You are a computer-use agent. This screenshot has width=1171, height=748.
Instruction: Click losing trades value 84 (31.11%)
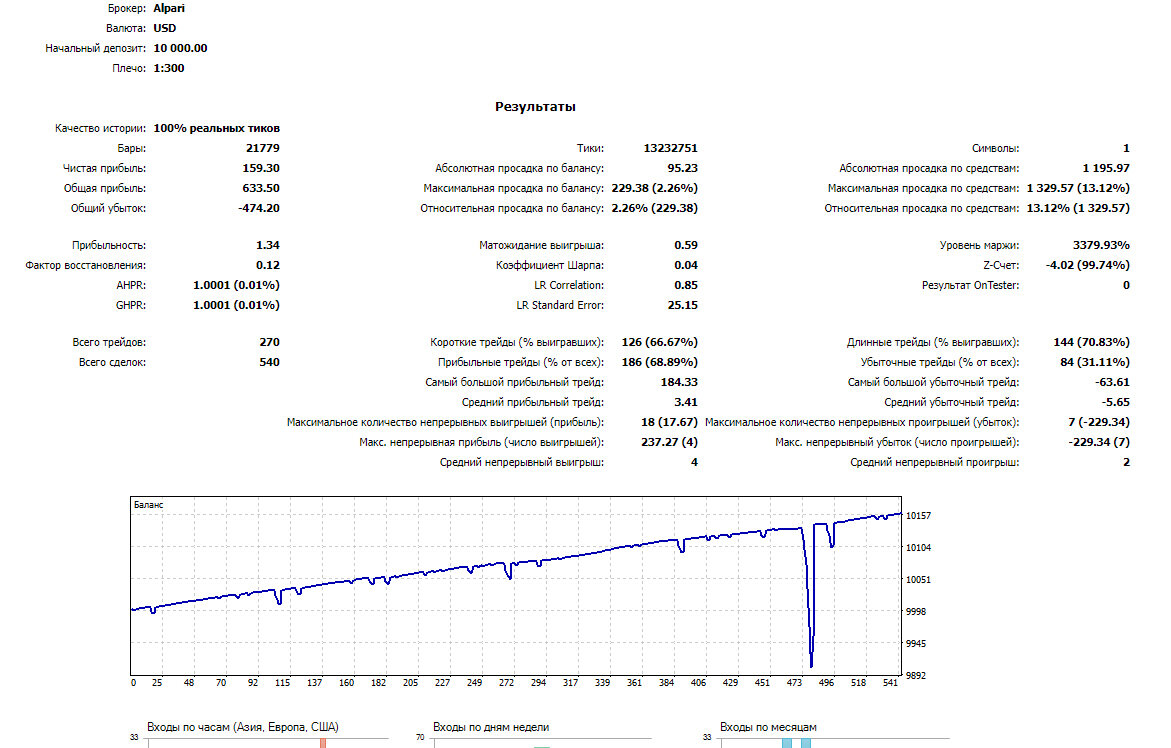(1094, 362)
